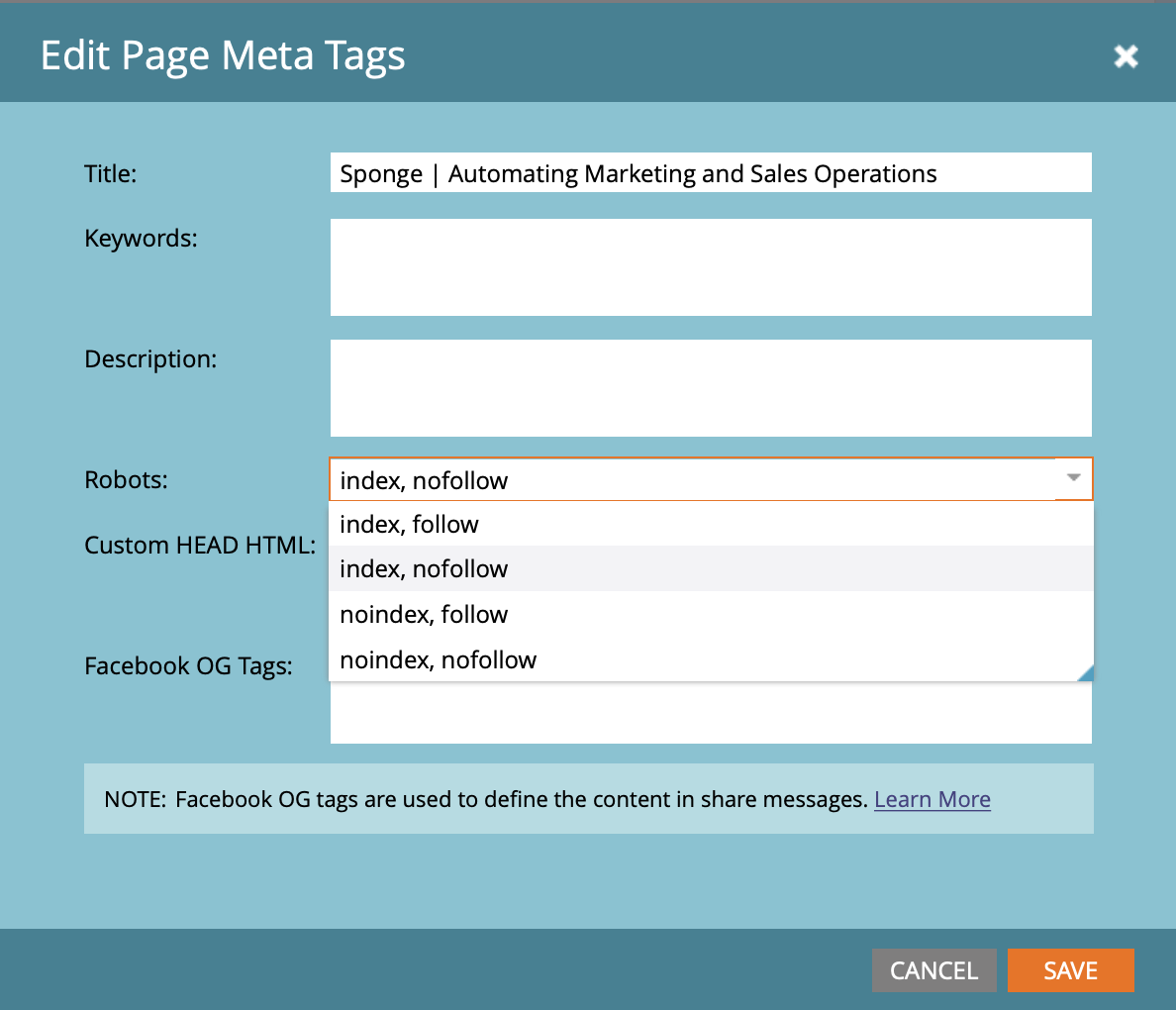Viewport: 1176px width, 1010px height.
Task: Select the Robots combo box field
Action: pyautogui.click(x=594, y=479)
